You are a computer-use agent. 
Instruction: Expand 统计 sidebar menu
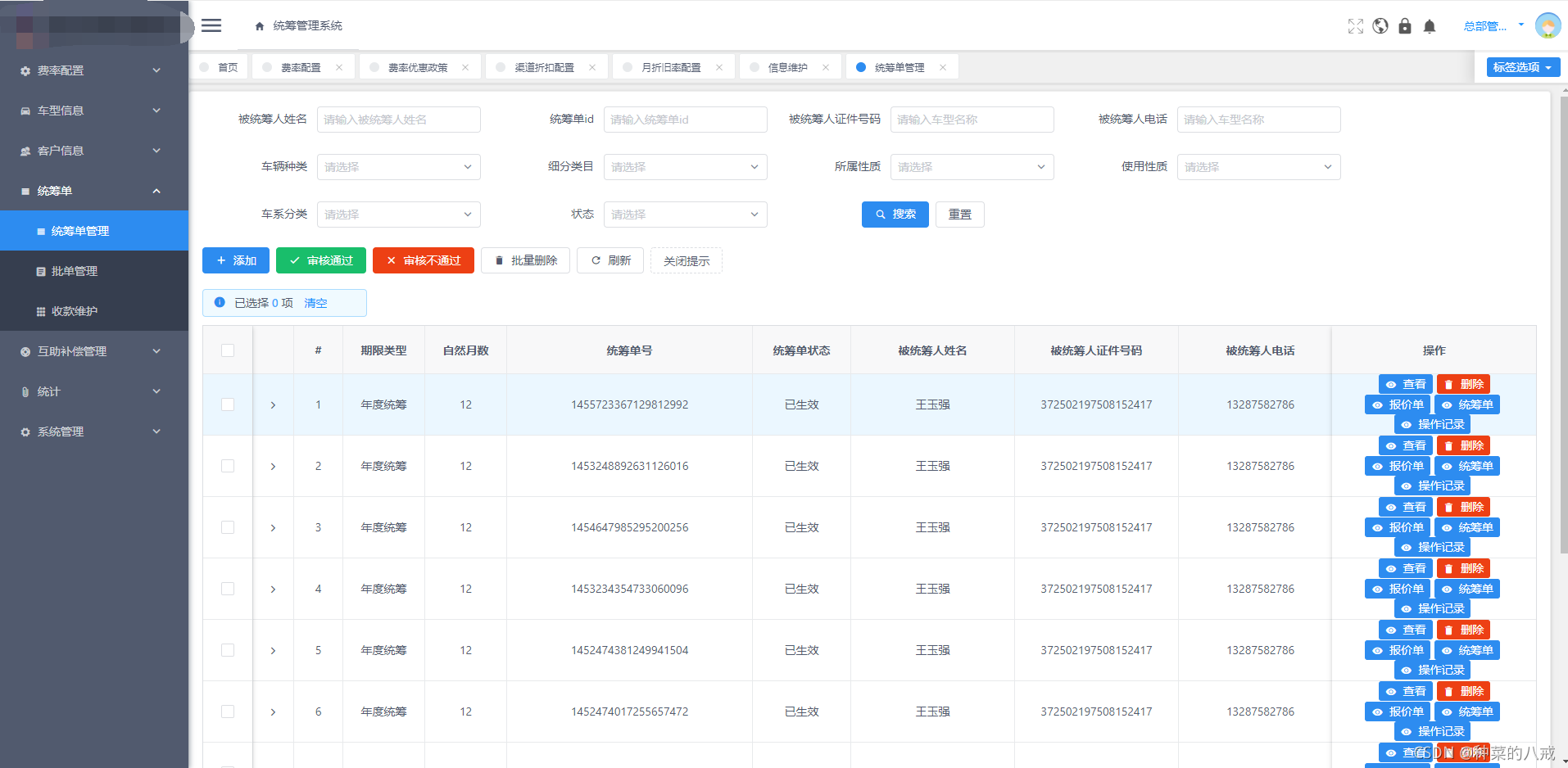tap(94, 391)
